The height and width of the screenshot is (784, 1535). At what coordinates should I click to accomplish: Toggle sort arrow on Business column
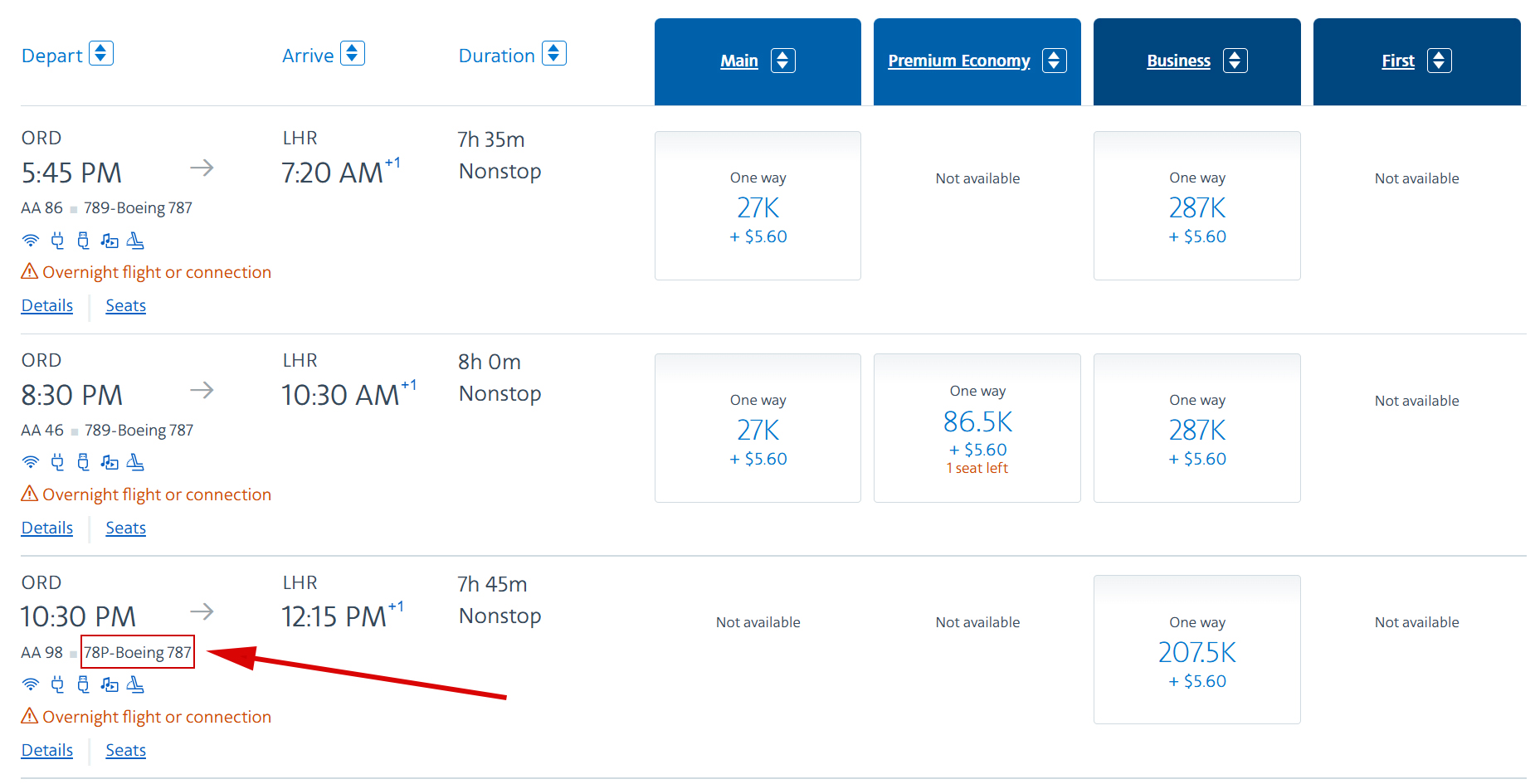pyautogui.click(x=1235, y=61)
